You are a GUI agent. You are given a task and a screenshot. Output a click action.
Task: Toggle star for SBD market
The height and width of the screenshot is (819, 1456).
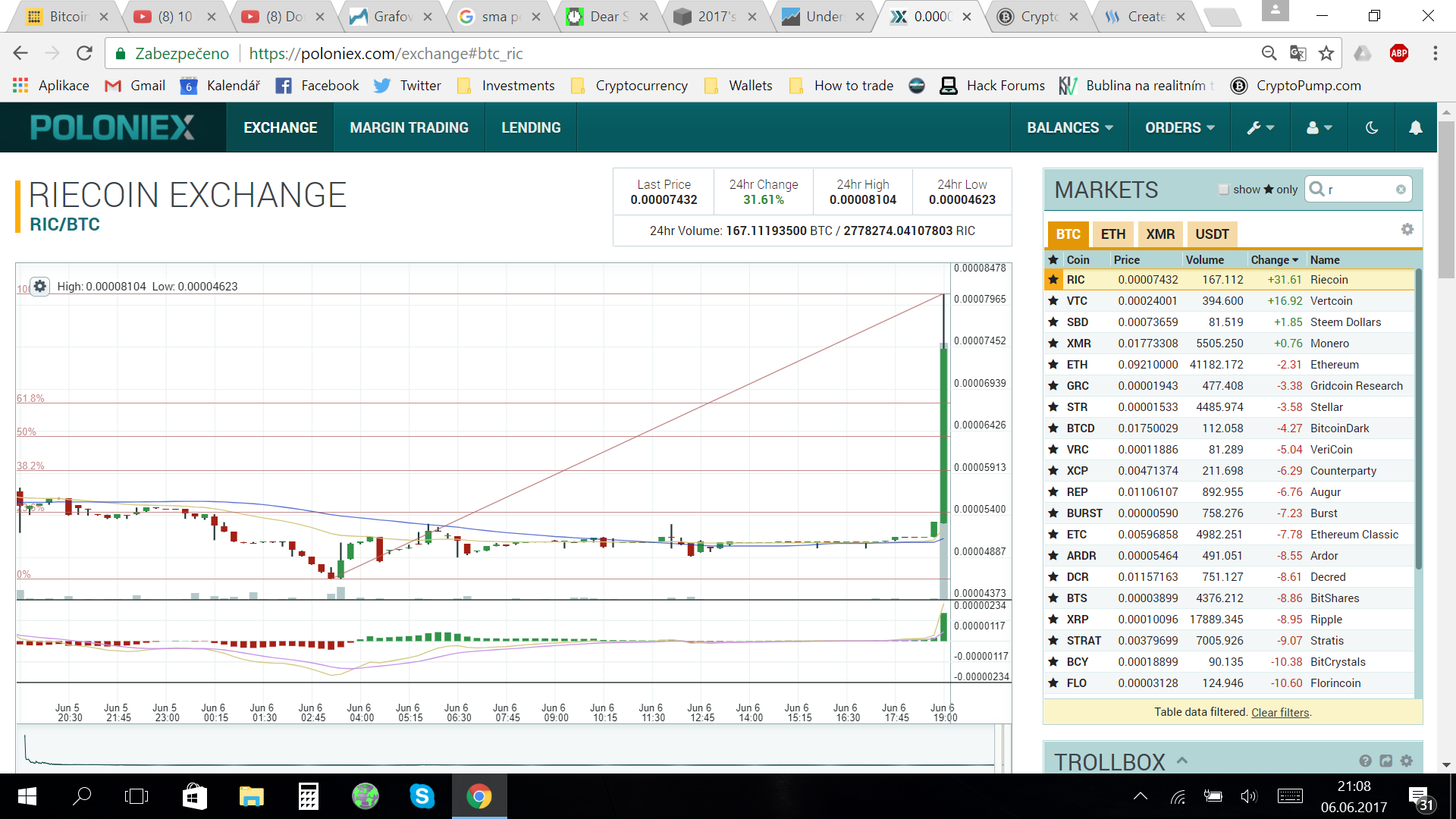pyautogui.click(x=1053, y=322)
